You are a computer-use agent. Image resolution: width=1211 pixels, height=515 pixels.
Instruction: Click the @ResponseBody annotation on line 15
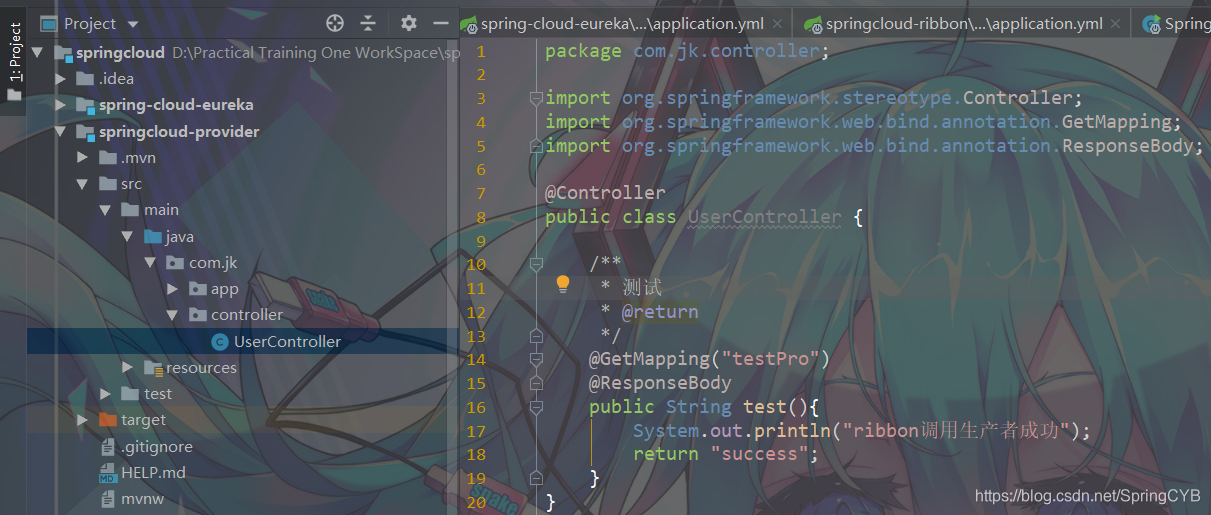[660, 383]
